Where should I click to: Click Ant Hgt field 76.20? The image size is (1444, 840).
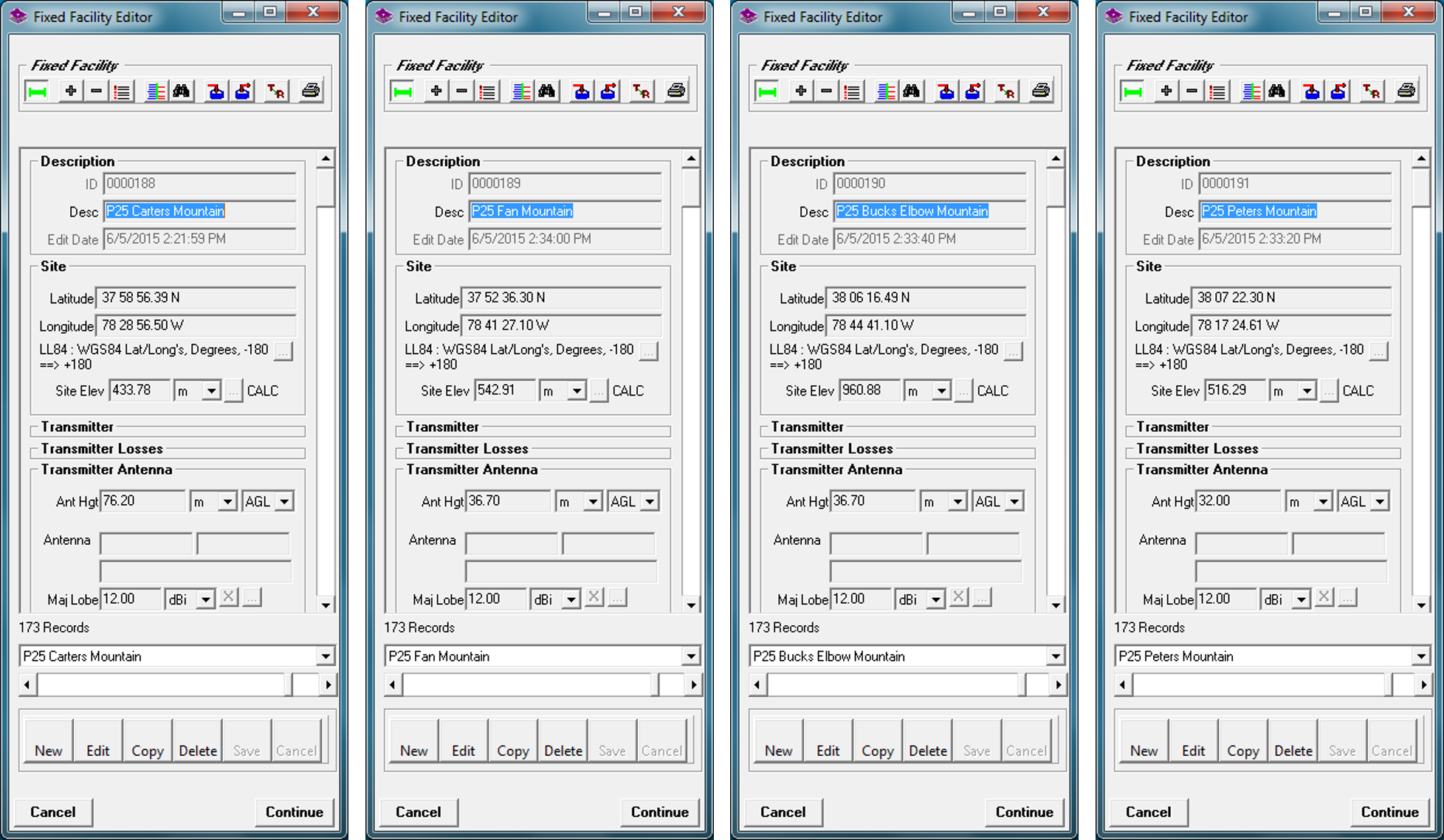pyautogui.click(x=142, y=501)
